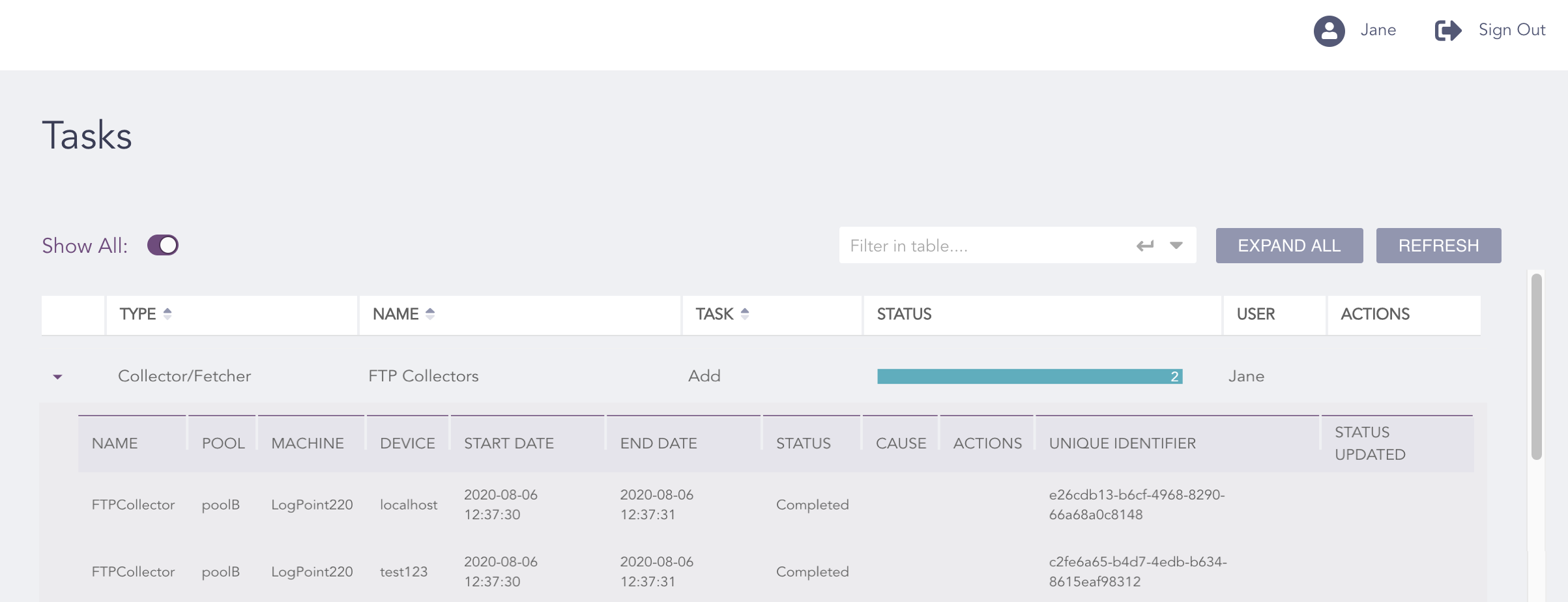
Task: Click the STATUS column header in main table
Action: click(x=904, y=314)
